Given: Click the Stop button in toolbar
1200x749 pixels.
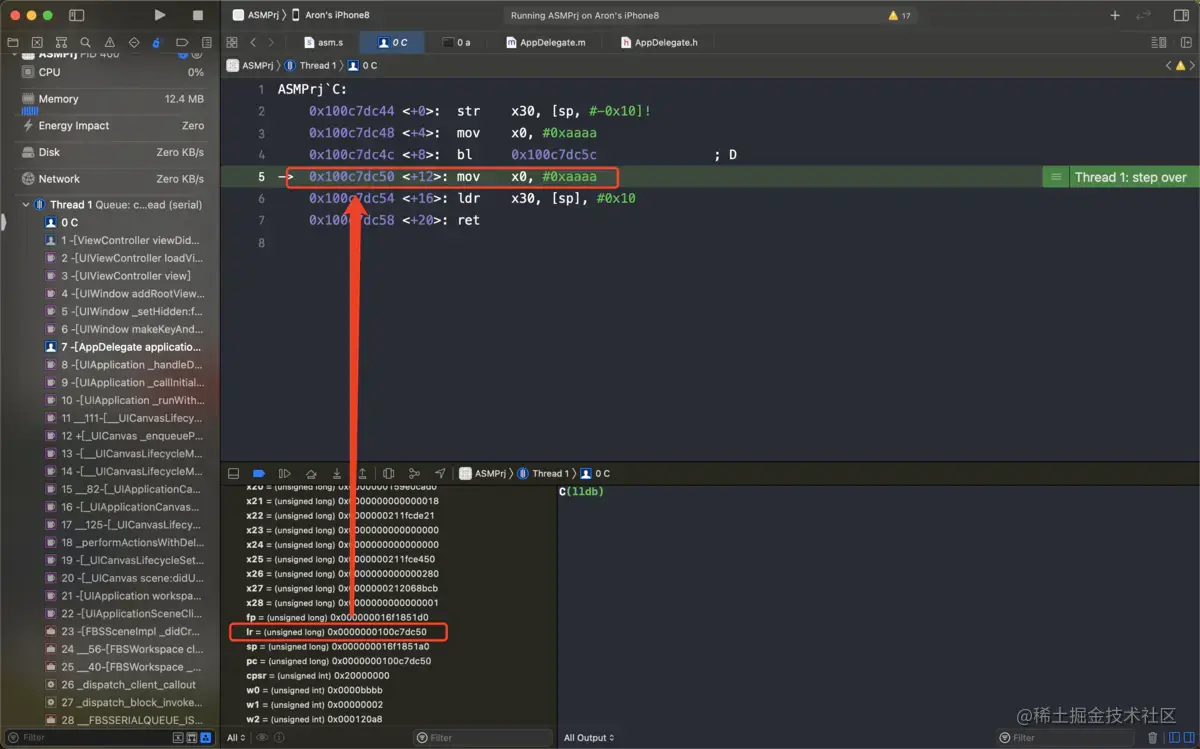Looking at the screenshot, I should click(198, 15).
